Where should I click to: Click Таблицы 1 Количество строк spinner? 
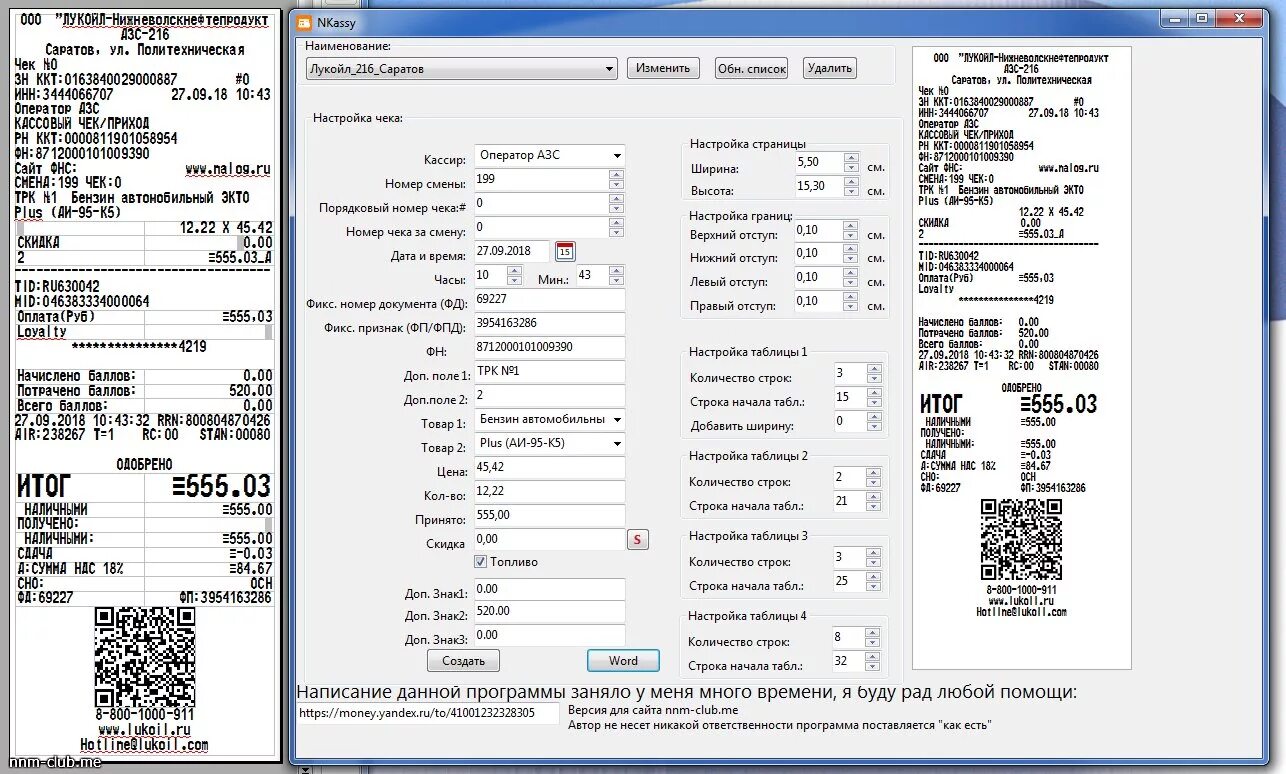click(874, 374)
